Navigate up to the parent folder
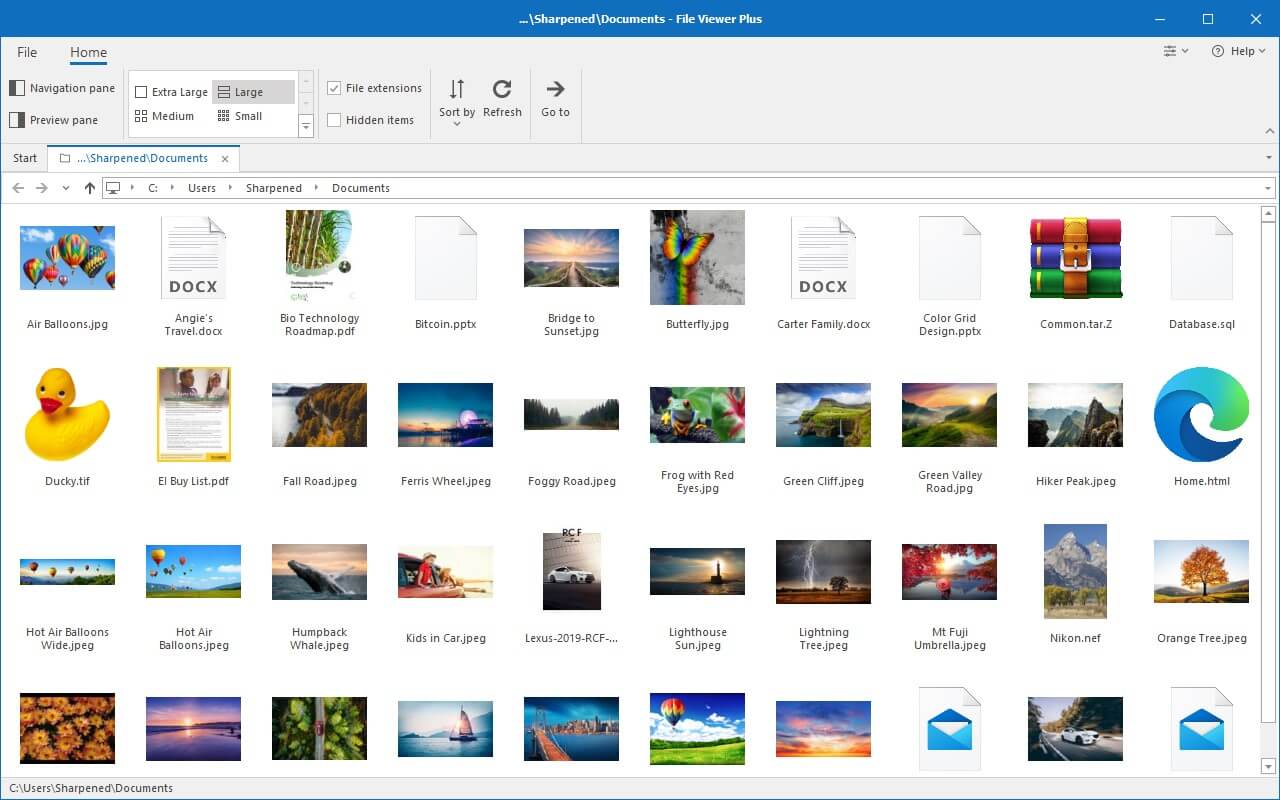Screen dimensions: 1280x800 pyautogui.click(x=89, y=187)
